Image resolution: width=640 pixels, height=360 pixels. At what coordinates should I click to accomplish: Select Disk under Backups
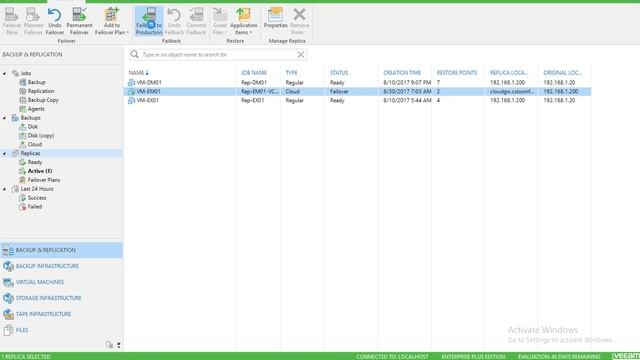point(33,127)
